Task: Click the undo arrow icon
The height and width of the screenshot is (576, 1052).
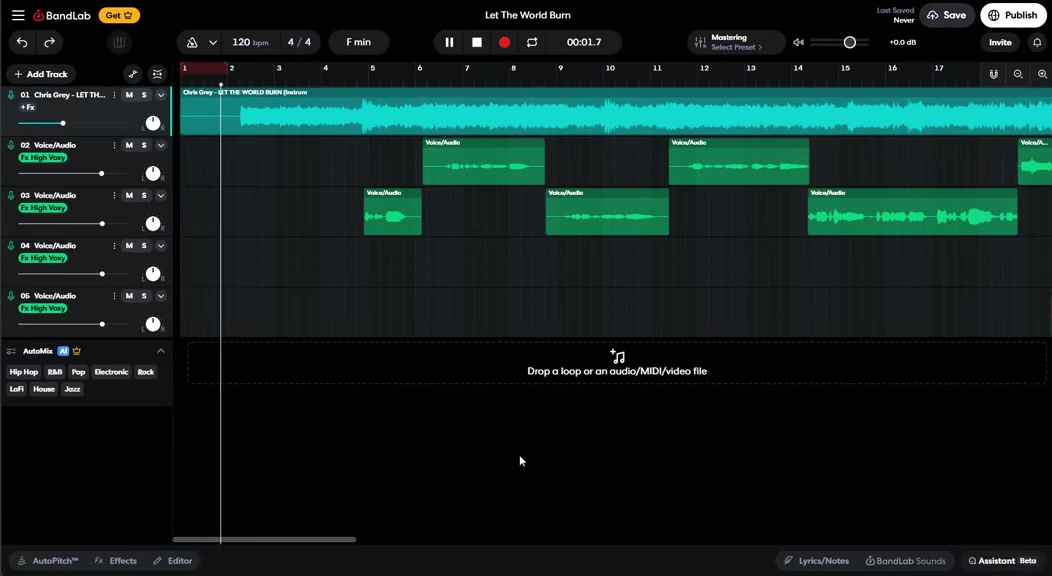Action: (x=22, y=42)
